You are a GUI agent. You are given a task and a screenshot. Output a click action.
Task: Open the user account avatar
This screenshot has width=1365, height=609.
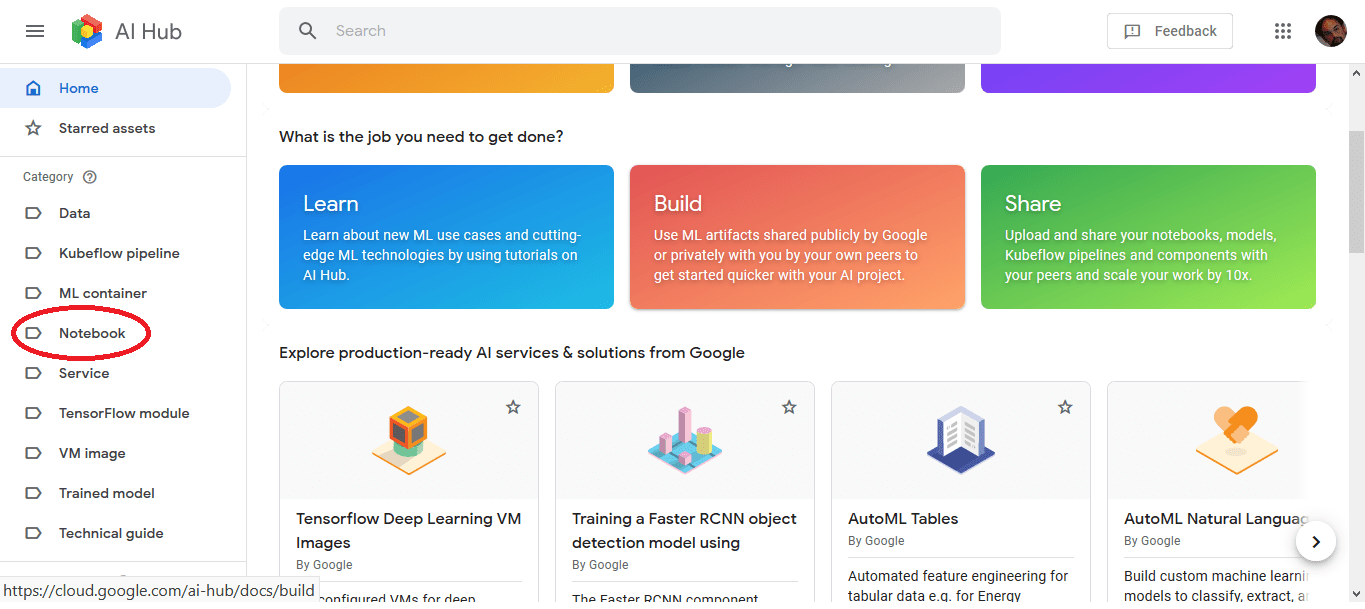tap(1331, 31)
